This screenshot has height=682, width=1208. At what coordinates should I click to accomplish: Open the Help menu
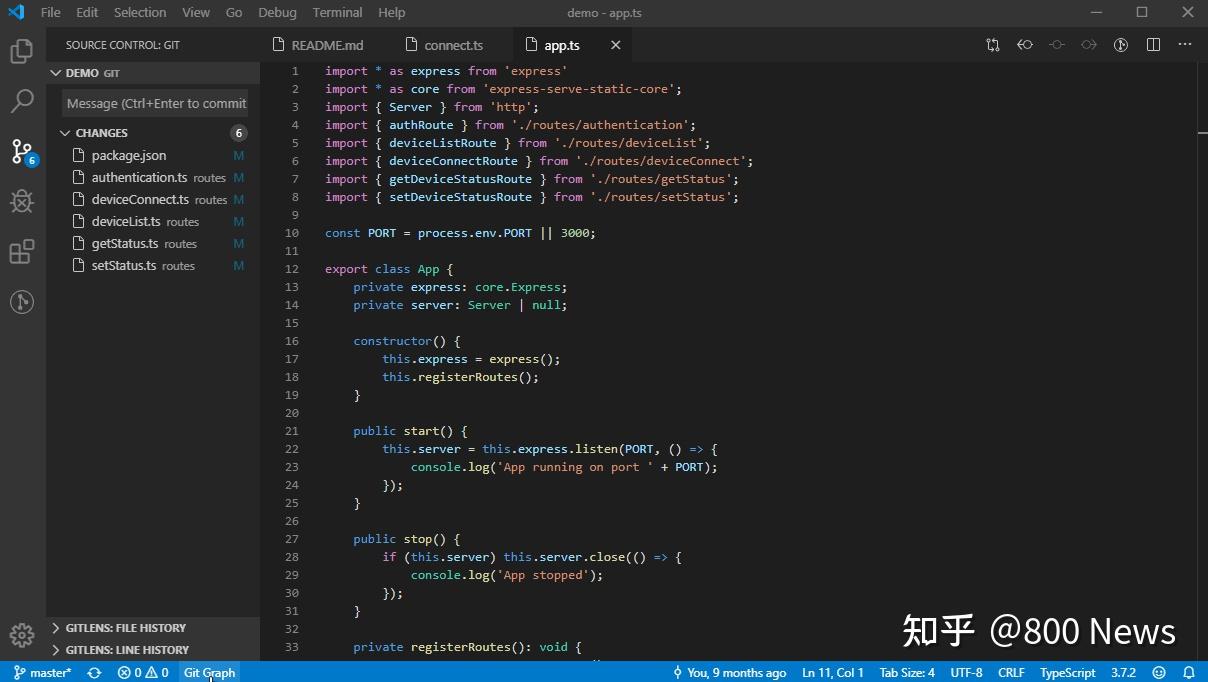pyautogui.click(x=392, y=12)
